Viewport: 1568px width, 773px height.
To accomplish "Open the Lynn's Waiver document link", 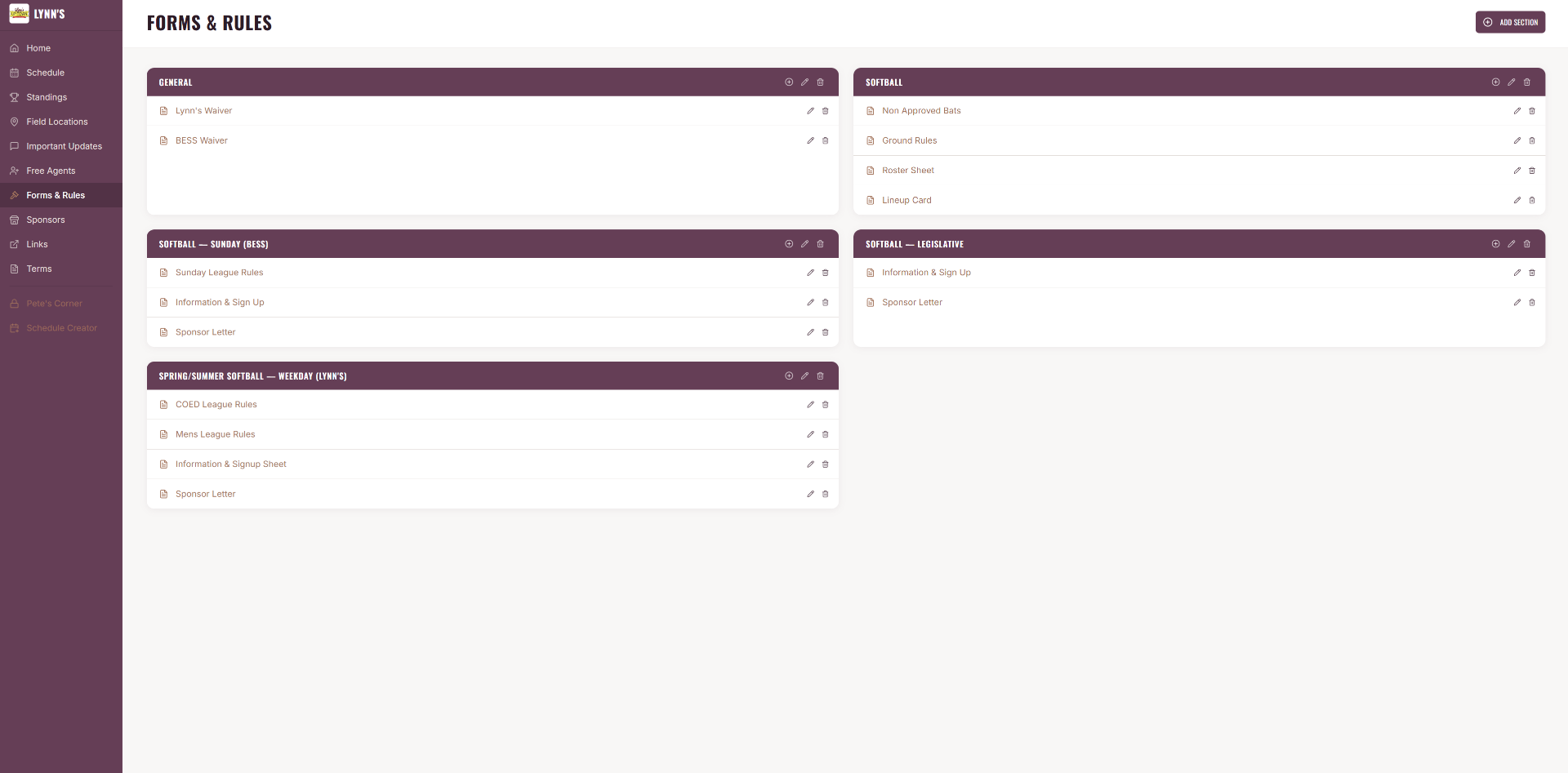I will point(203,111).
